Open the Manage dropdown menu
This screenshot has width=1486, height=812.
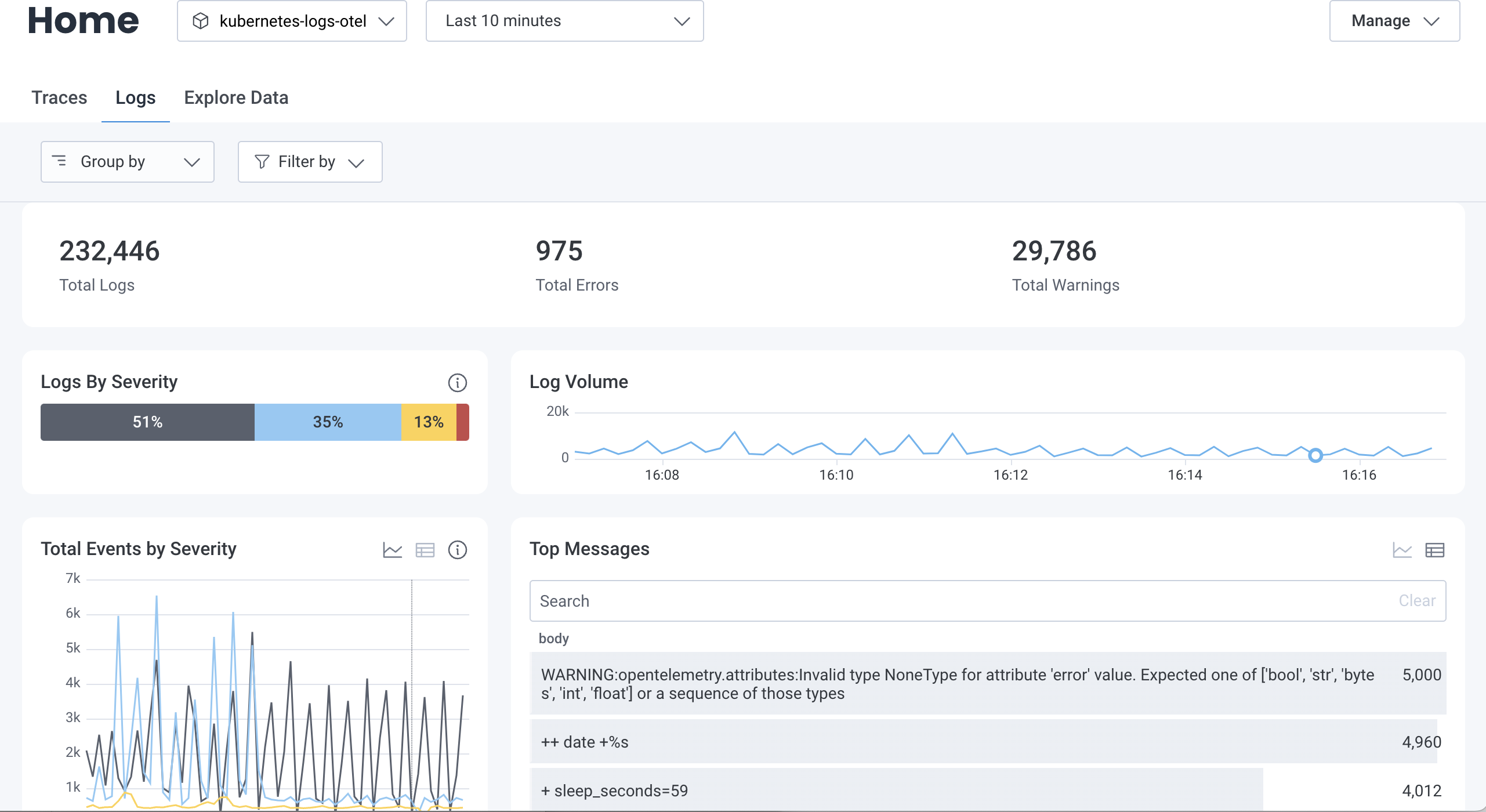(1394, 21)
